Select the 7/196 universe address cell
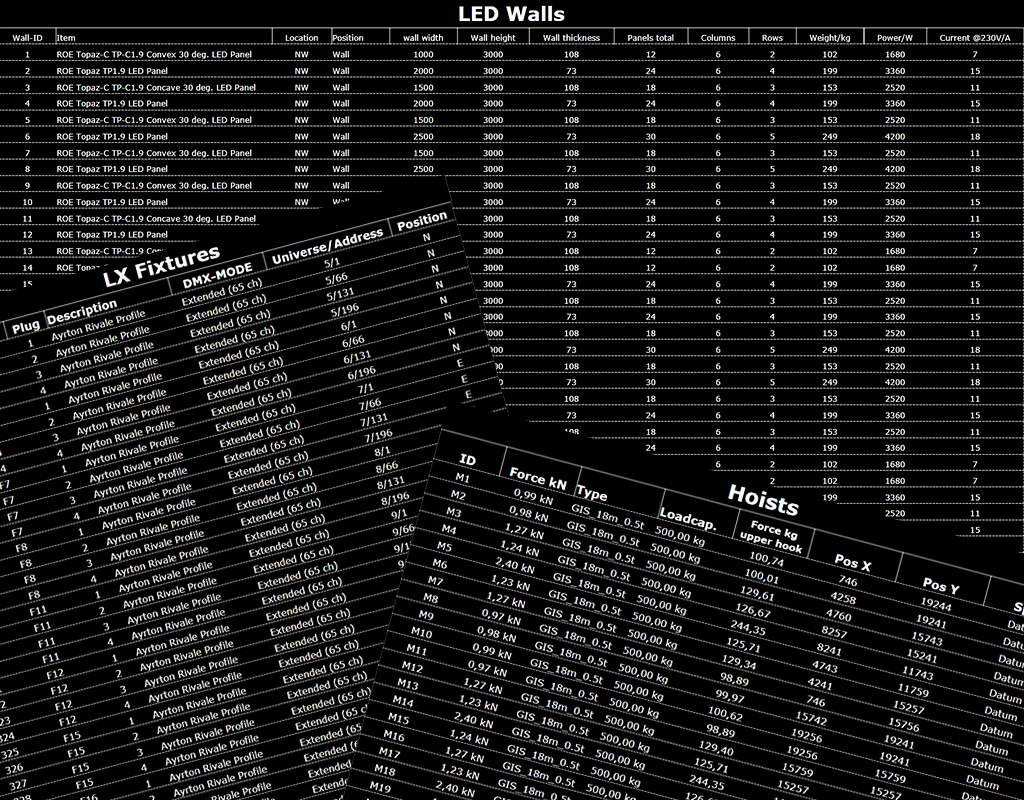Screen dimensions: 1024x800 379,435
